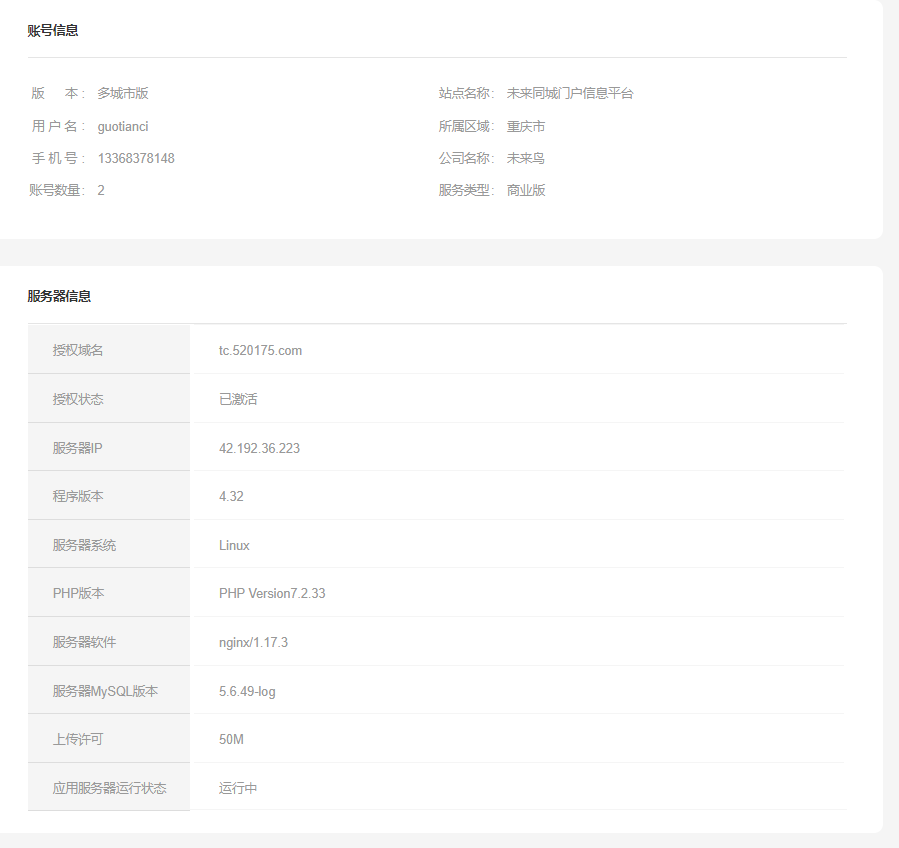Image resolution: width=899 pixels, height=848 pixels.
Task: Click the 账号数量 field label
Action: click(x=57, y=190)
